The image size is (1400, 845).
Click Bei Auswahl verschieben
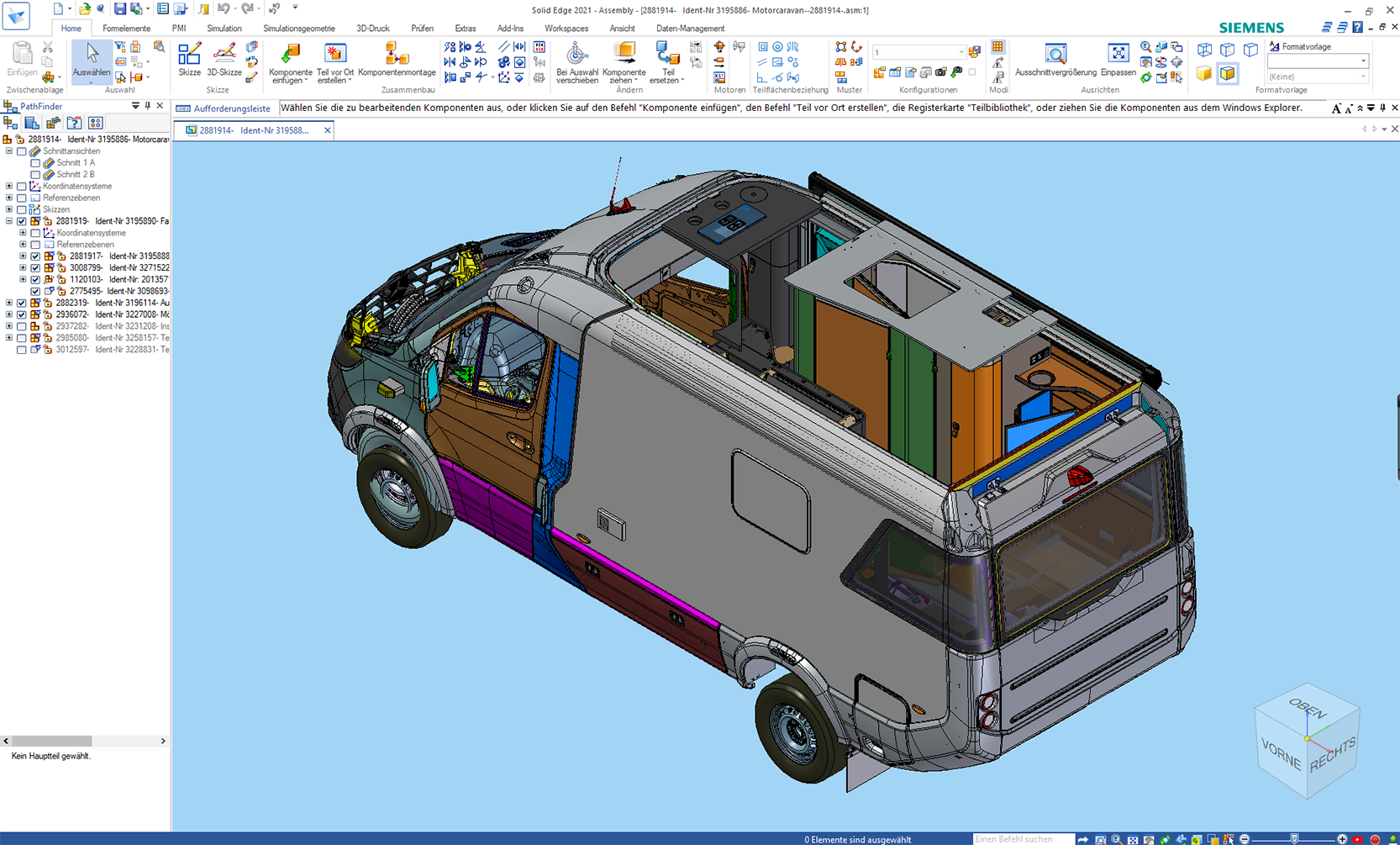(x=577, y=63)
